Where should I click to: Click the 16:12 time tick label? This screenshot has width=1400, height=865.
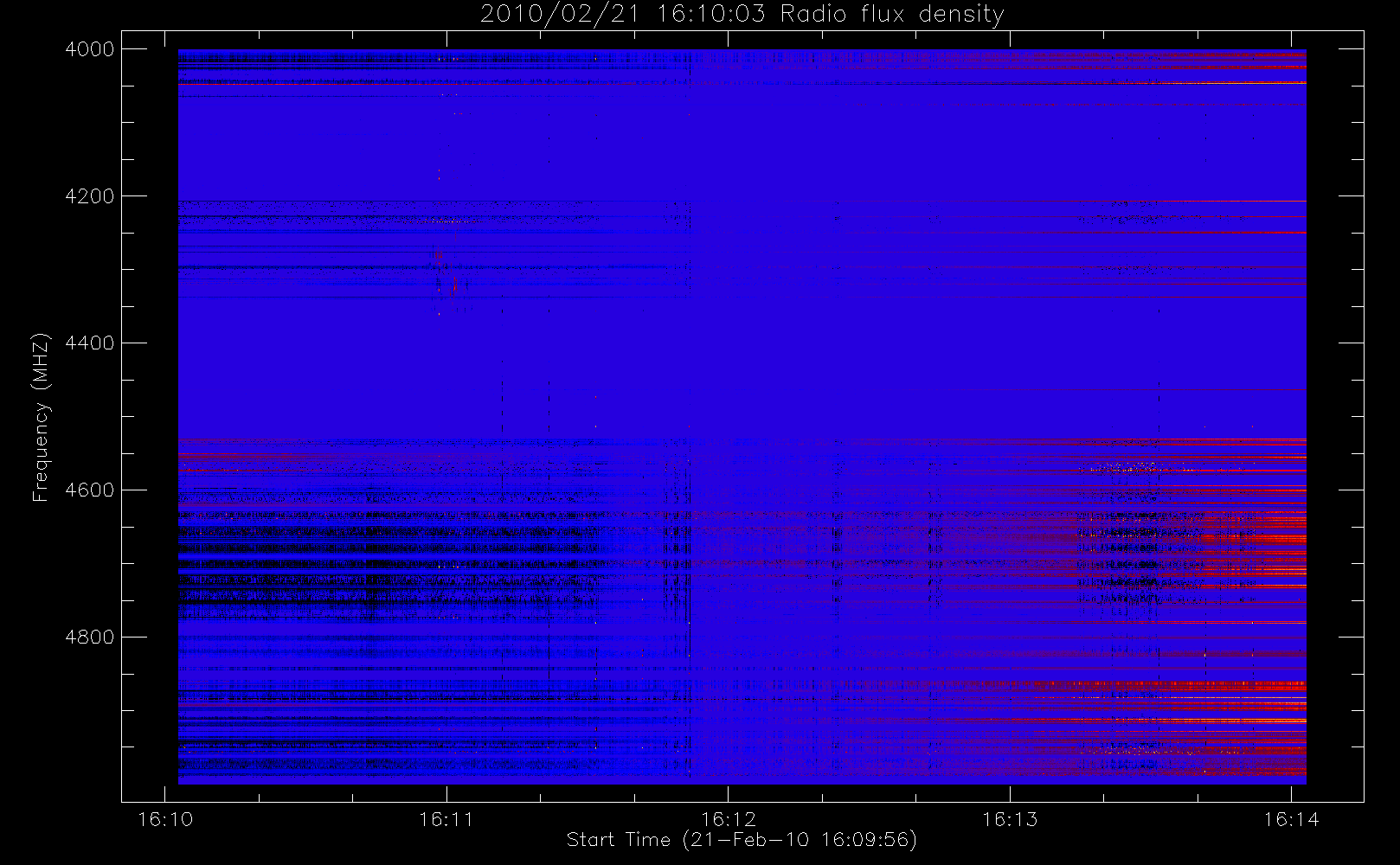[729, 819]
